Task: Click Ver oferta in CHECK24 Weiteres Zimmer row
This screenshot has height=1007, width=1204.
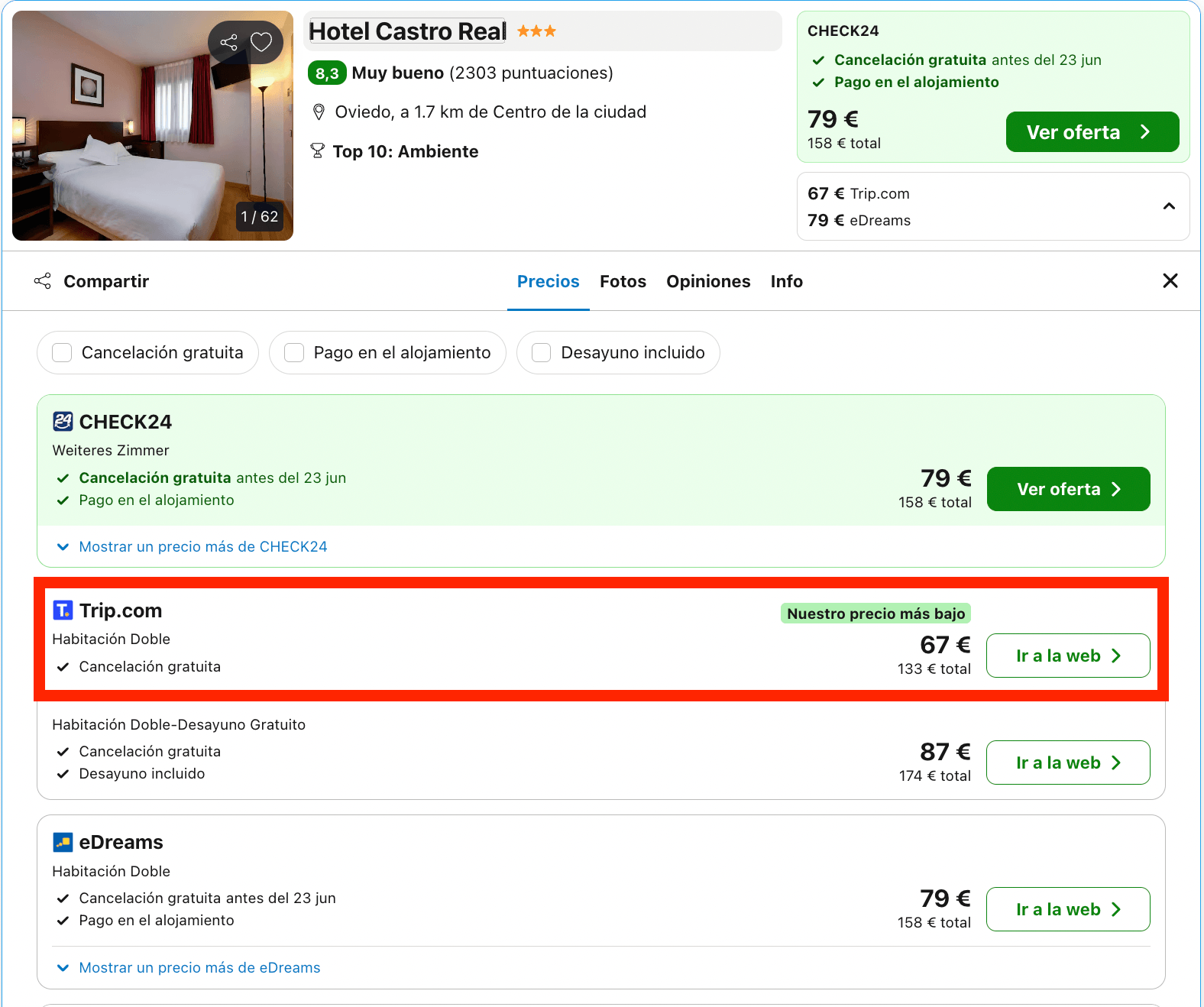Action: point(1068,489)
